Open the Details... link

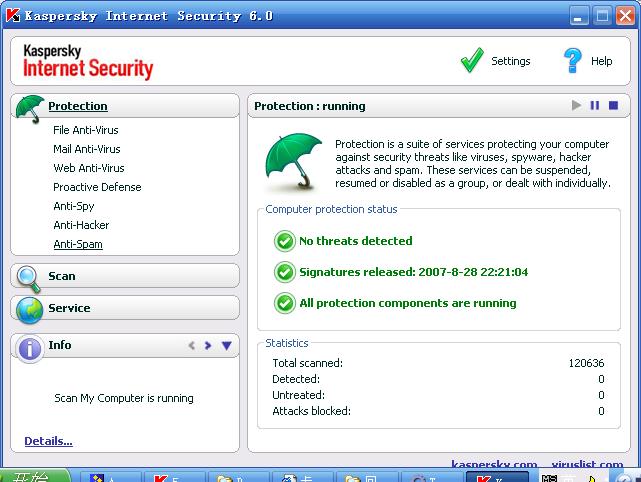(x=48, y=441)
